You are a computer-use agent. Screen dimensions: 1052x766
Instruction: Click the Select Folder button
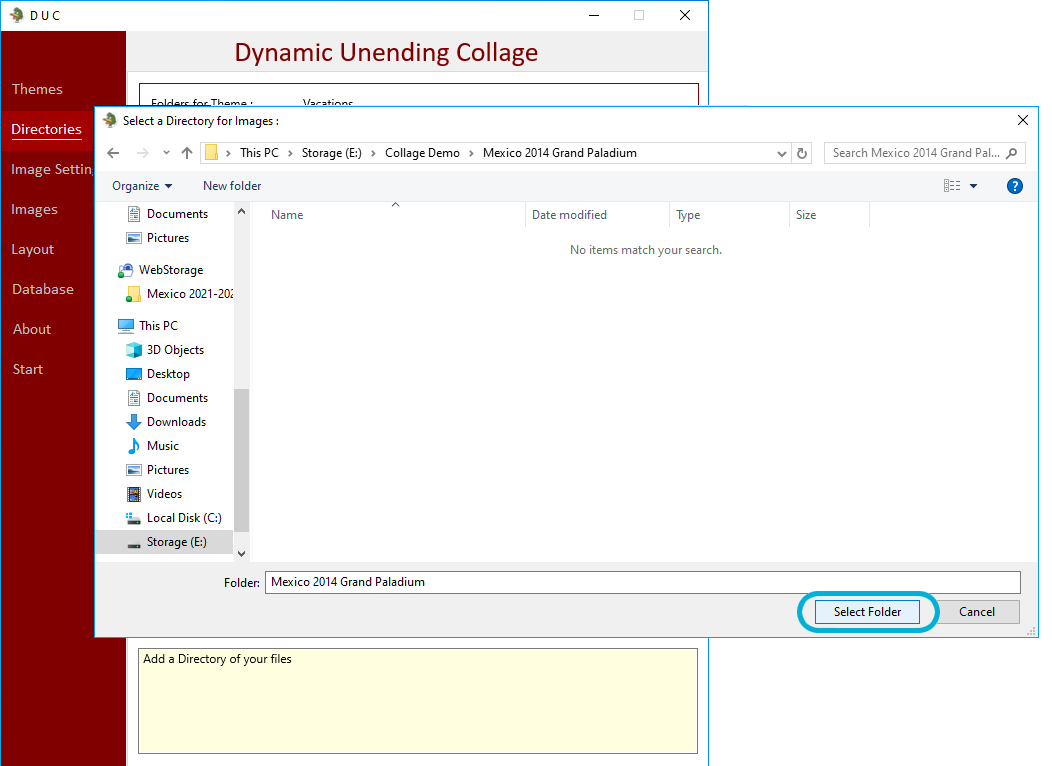[867, 612]
